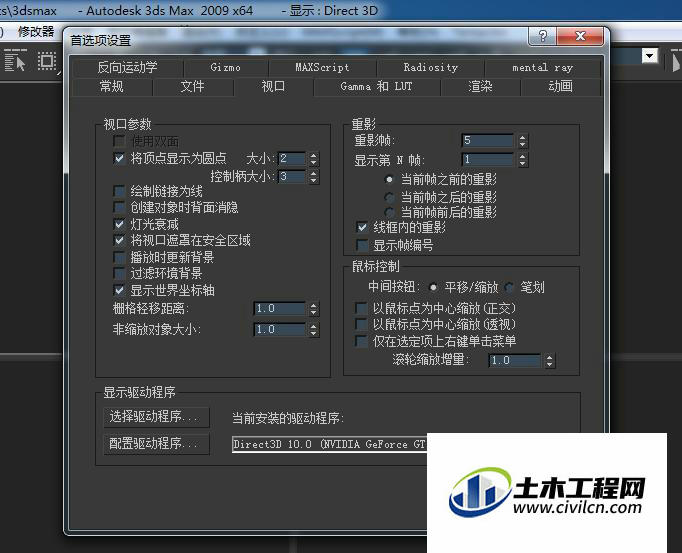
Task: Uncheck 灯光衰减 checkbox
Action: pyautogui.click(x=119, y=224)
